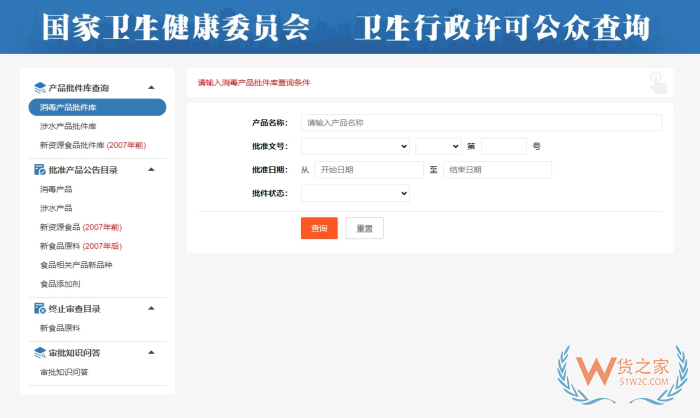Click the orange 查询 button
The height and width of the screenshot is (418, 700).
(x=319, y=228)
